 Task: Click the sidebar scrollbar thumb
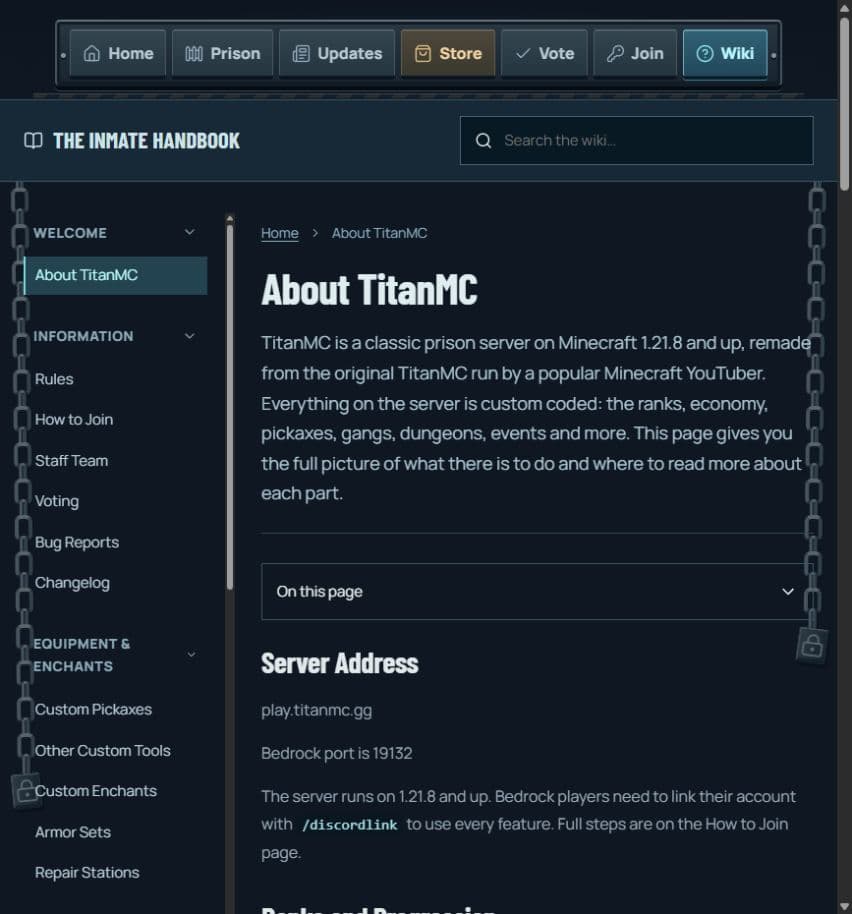[230, 406]
